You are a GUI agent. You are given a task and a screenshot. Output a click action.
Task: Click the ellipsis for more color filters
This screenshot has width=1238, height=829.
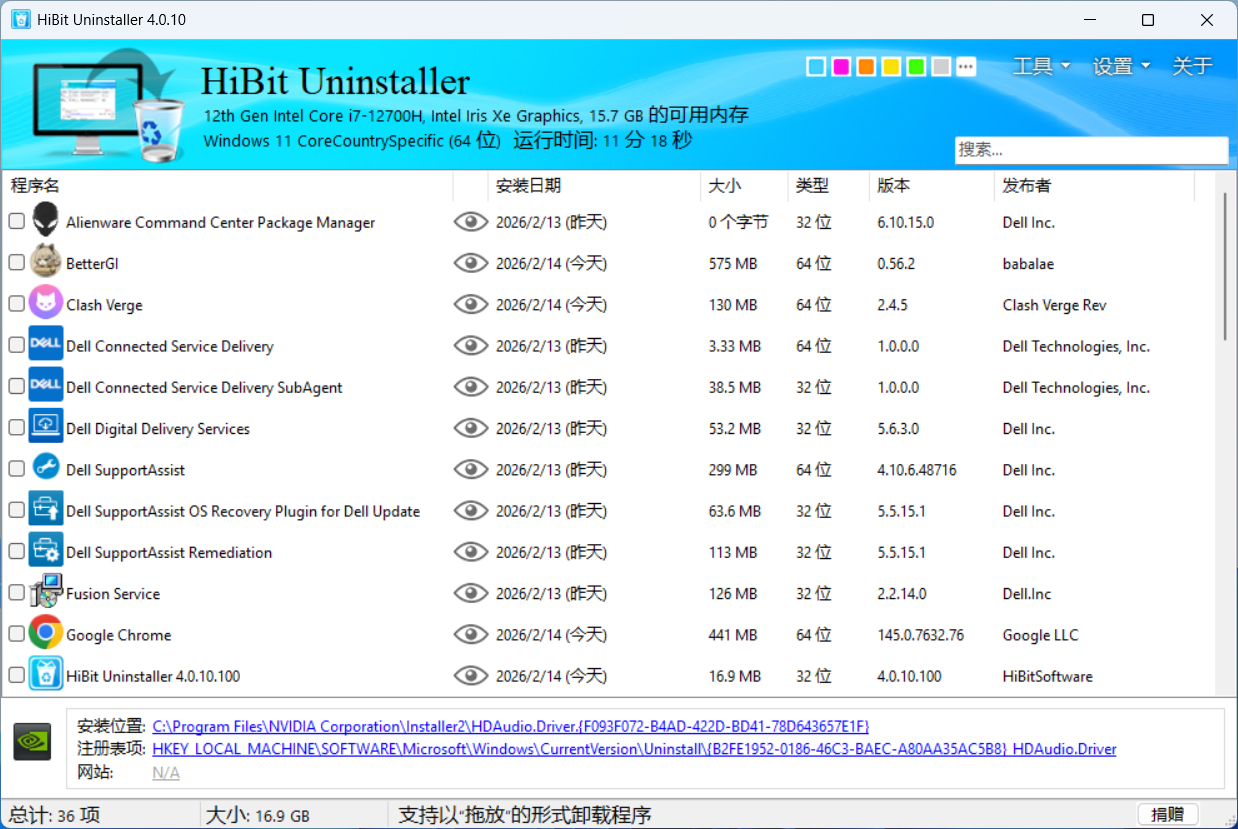click(x=965, y=66)
